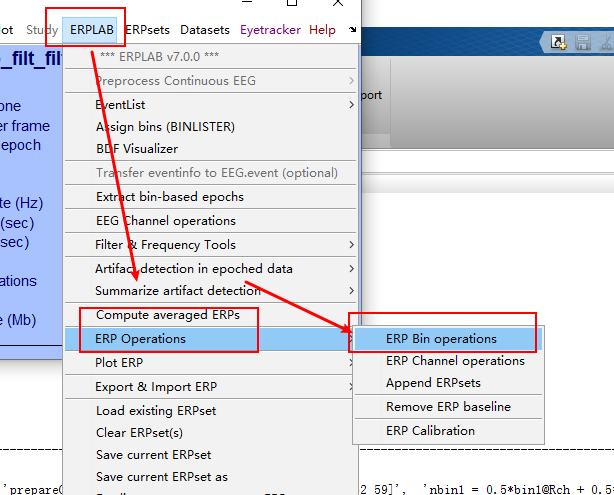The image size is (614, 495).
Task: Choose Extract bin-based epochs
Action: (x=211, y=197)
